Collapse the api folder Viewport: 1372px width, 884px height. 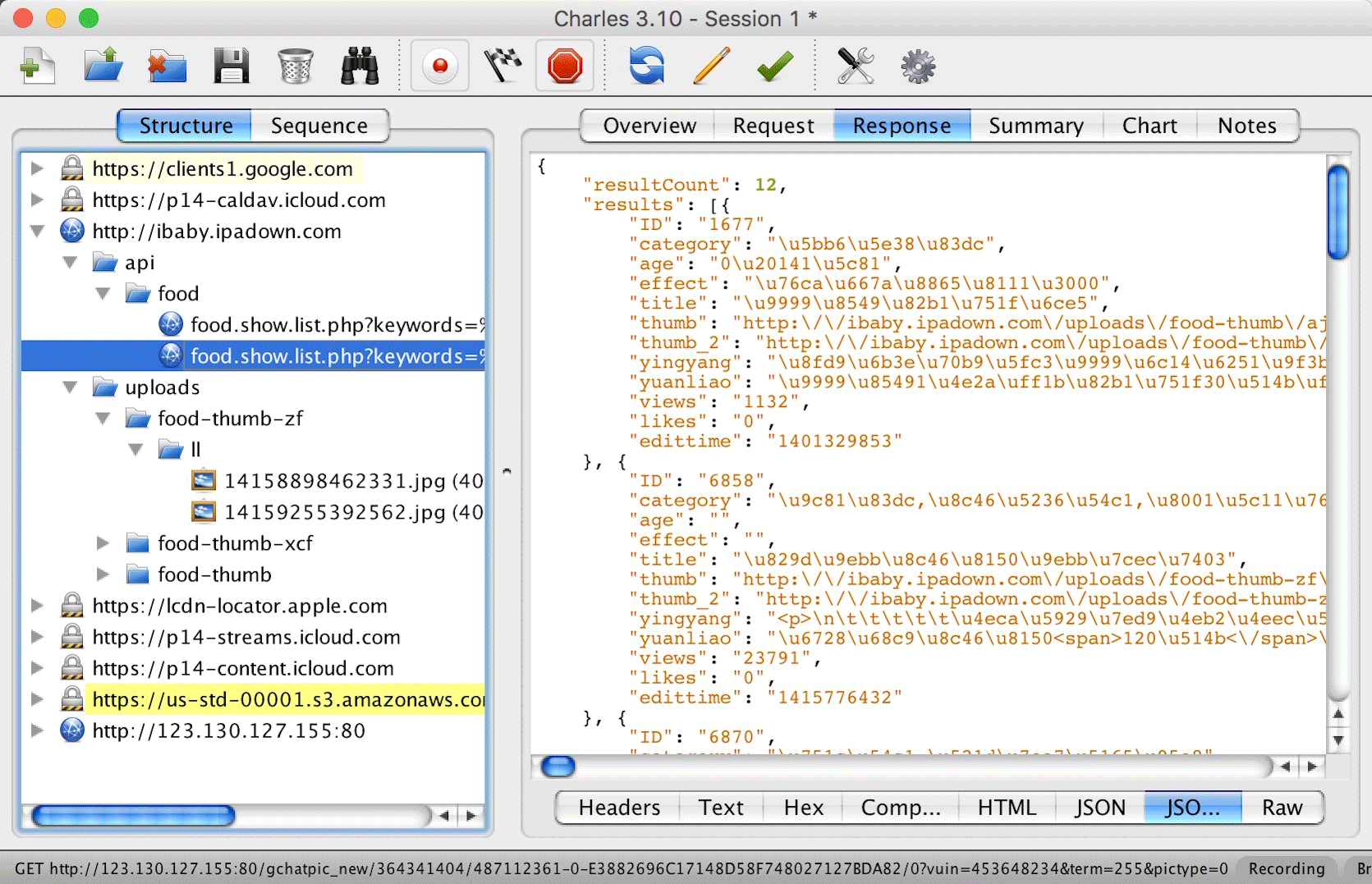(70, 263)
